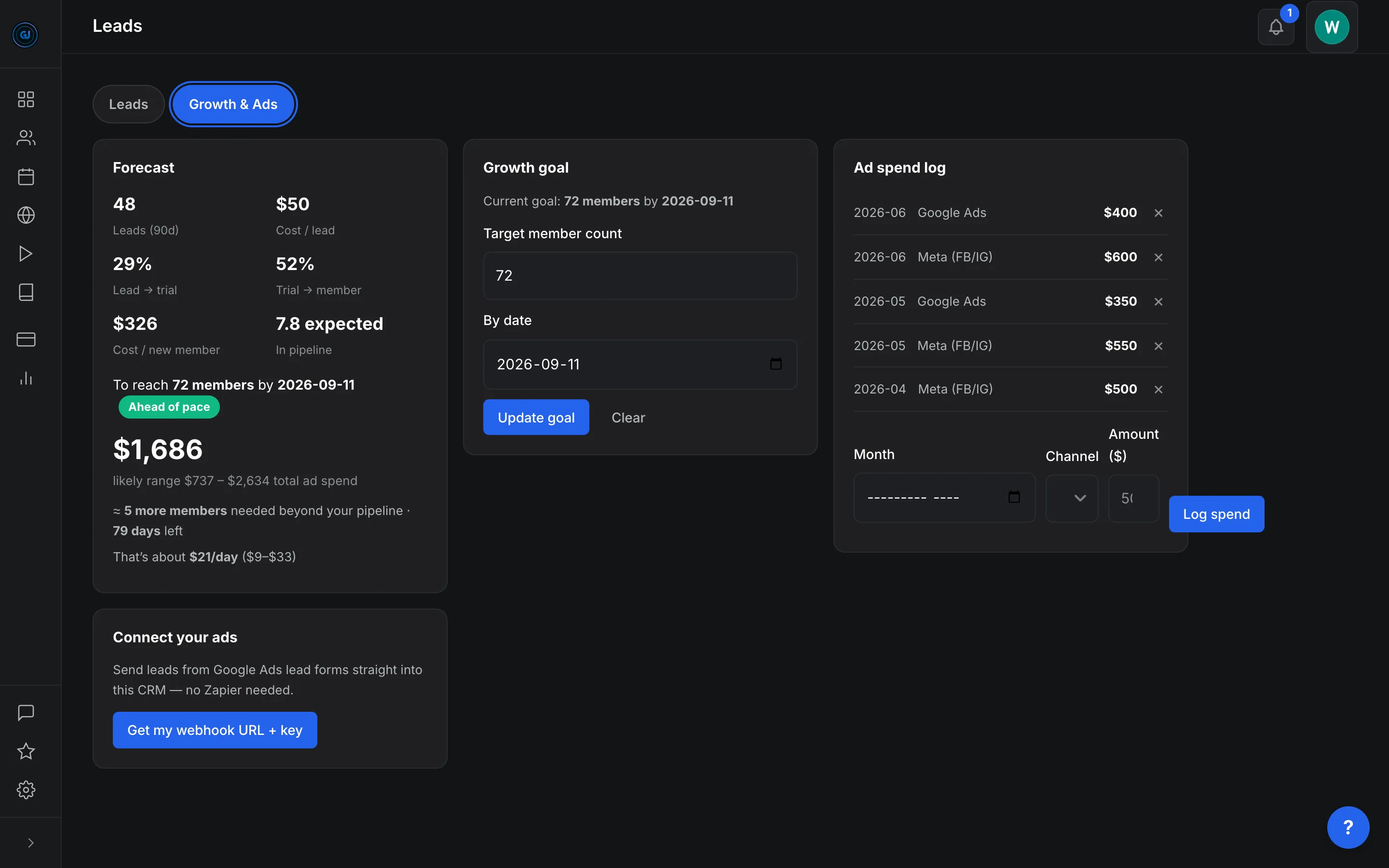Open the credit card billing icon in sidebar
The width and height of the screenshot is (1389, 868).
(x=26, y=339)
